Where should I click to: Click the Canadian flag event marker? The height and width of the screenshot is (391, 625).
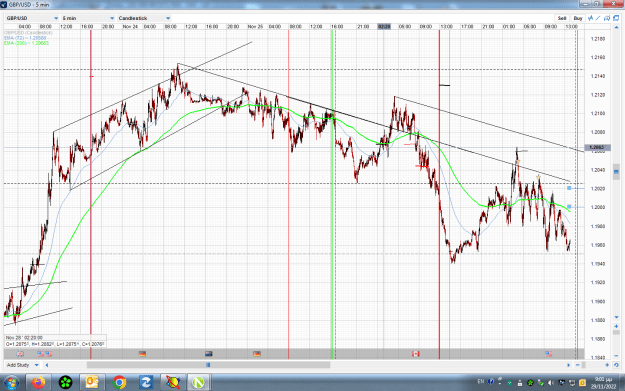click(415, 354)
